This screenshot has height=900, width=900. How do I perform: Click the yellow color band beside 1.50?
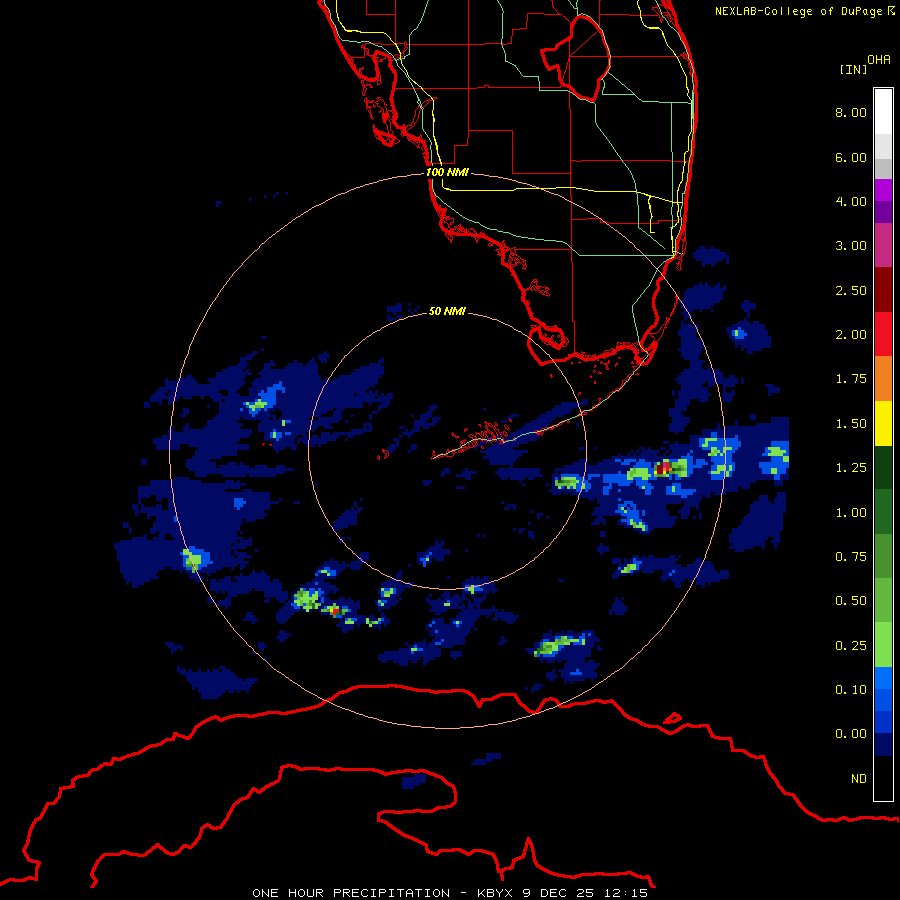(883, 424)
